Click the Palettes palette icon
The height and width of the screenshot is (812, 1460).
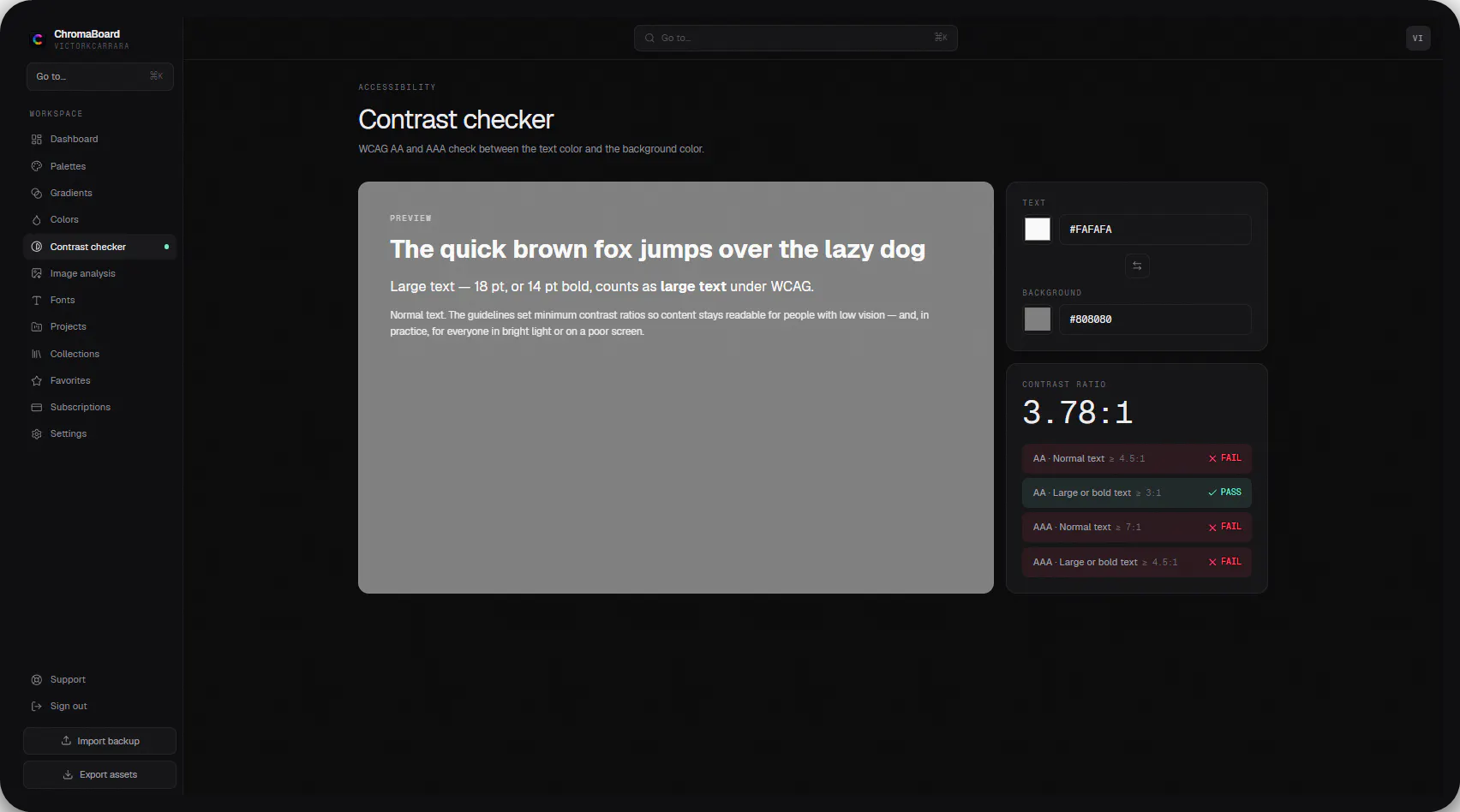pos(36,166)
